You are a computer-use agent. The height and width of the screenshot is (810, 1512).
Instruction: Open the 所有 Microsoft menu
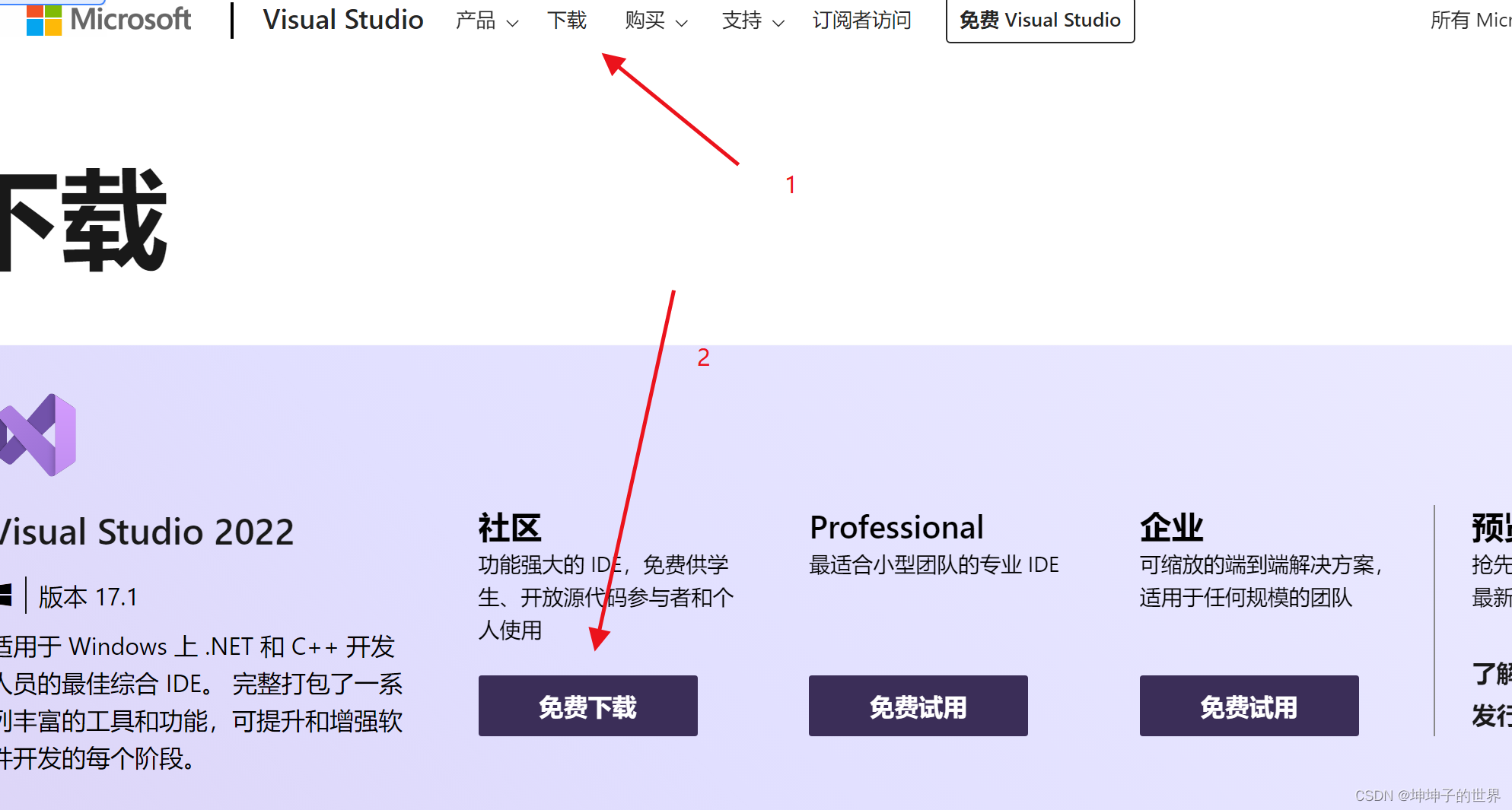click(x=1471, y=21)
